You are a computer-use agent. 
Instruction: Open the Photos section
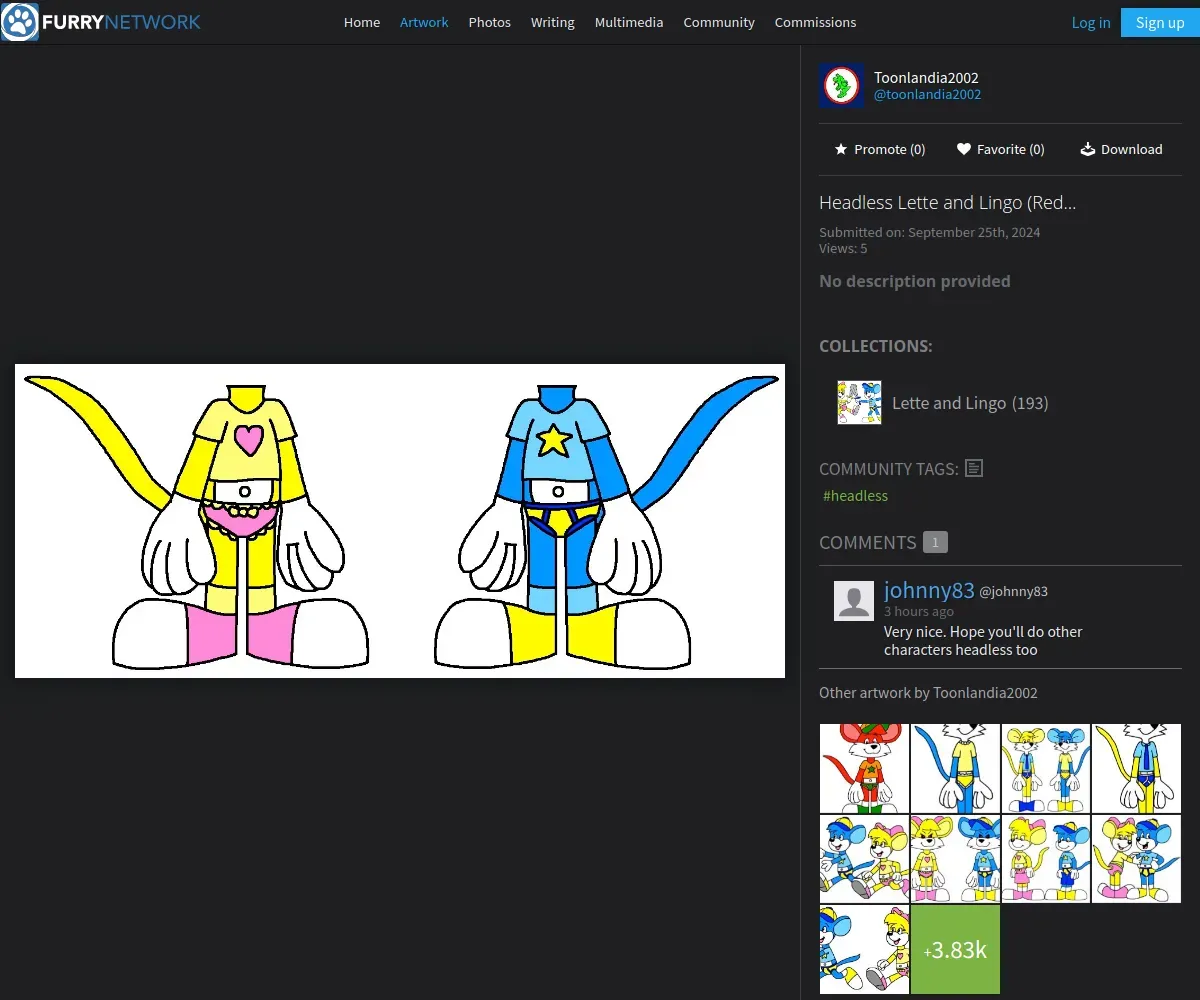coord(489,22)
